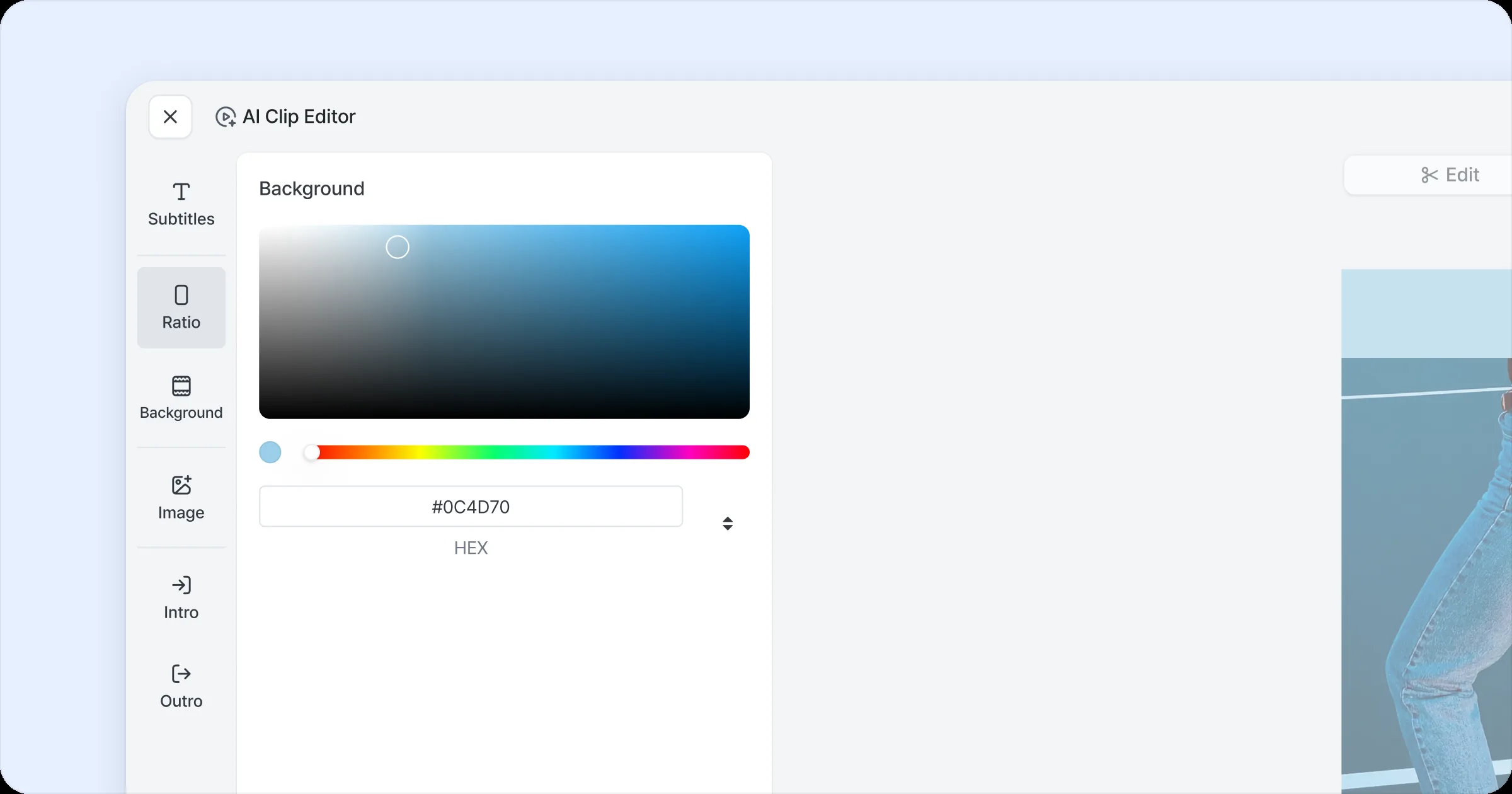Open the Outro sidebar option

point(181,687)
